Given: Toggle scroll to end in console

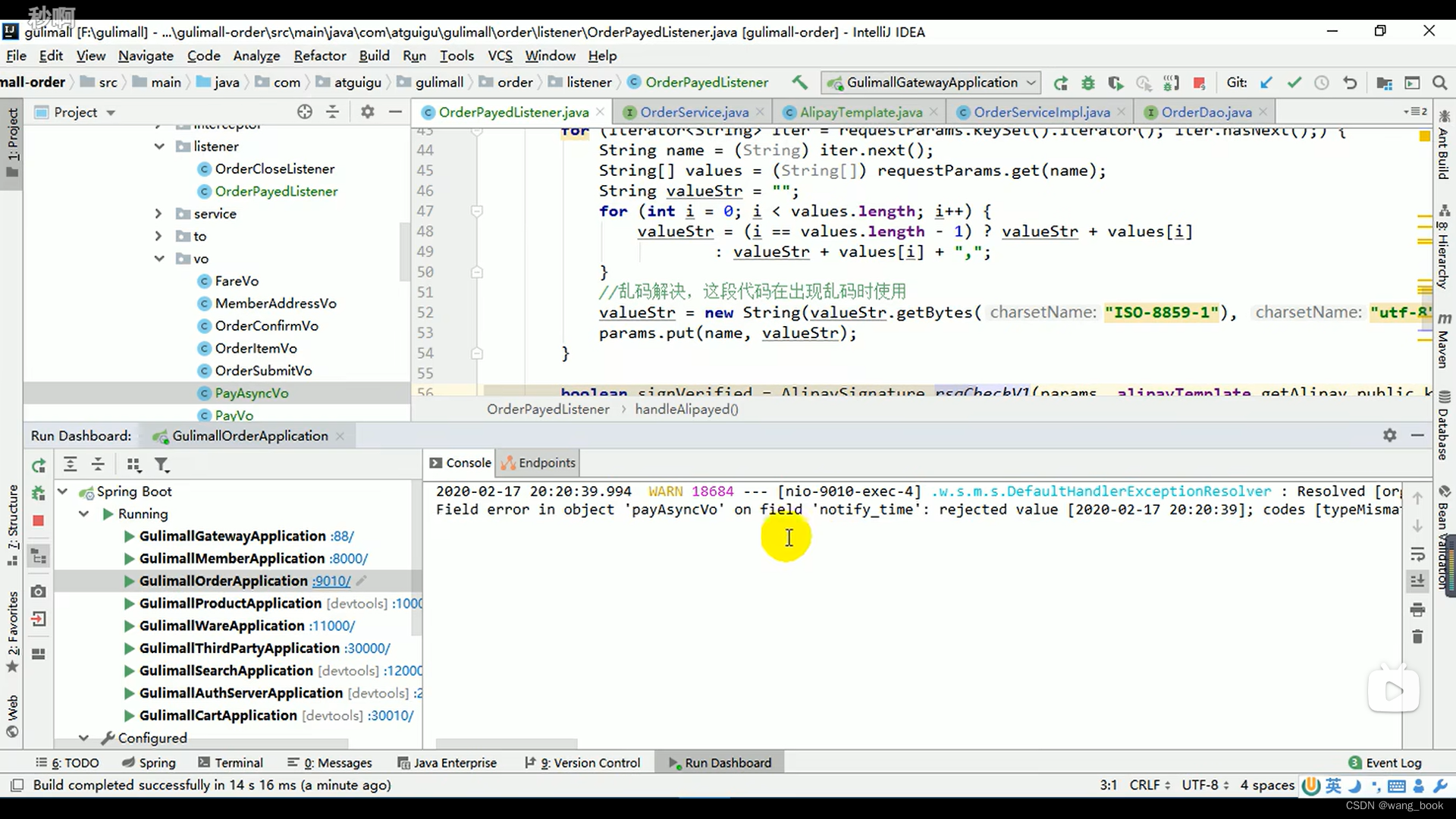Looking at the screenshot, I should (x=1417, y=582).
